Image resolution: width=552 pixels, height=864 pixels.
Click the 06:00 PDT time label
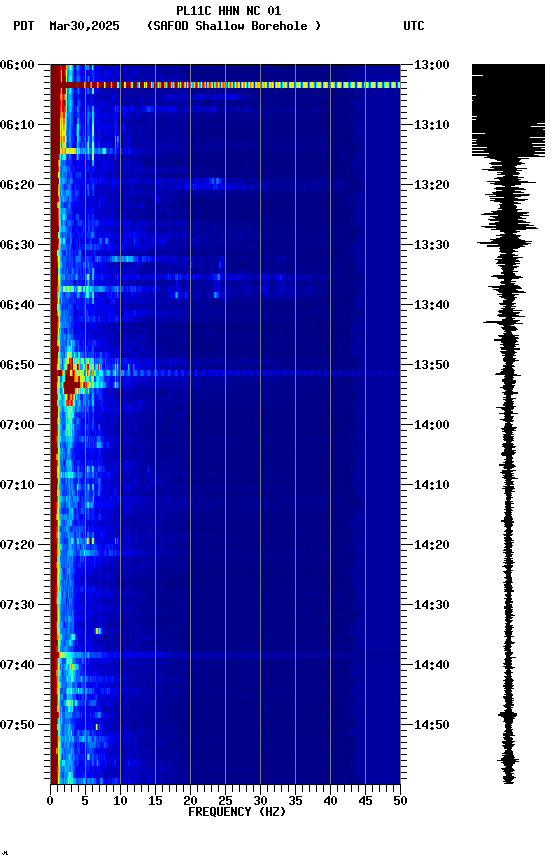tap(17, 65)
